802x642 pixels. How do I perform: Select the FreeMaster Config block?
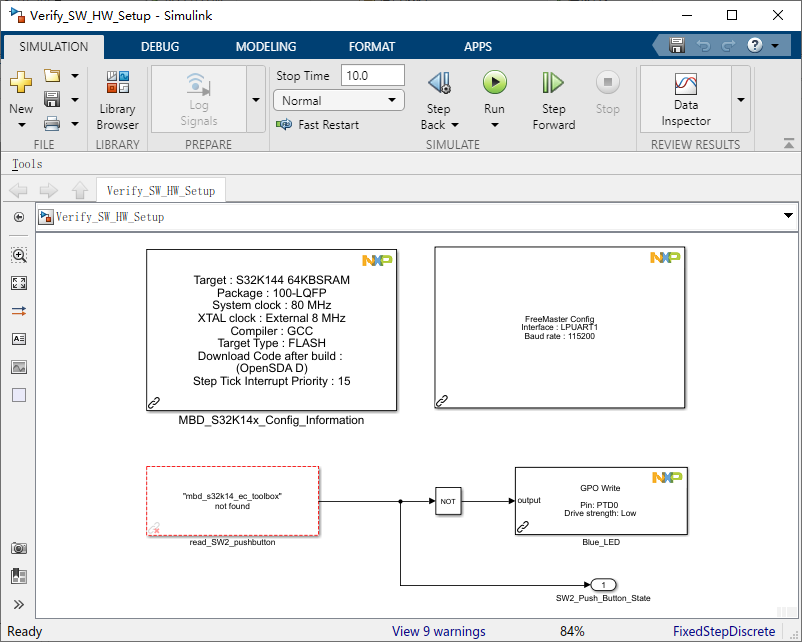pos(560,327)
